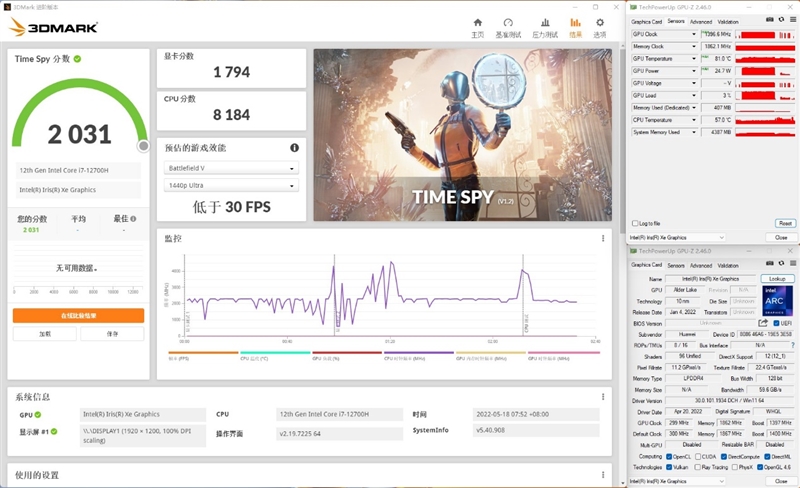This screenshot has width=800, height=488.
Task: Open the 3DMark Home page icon
Action: tap(478, 22)
